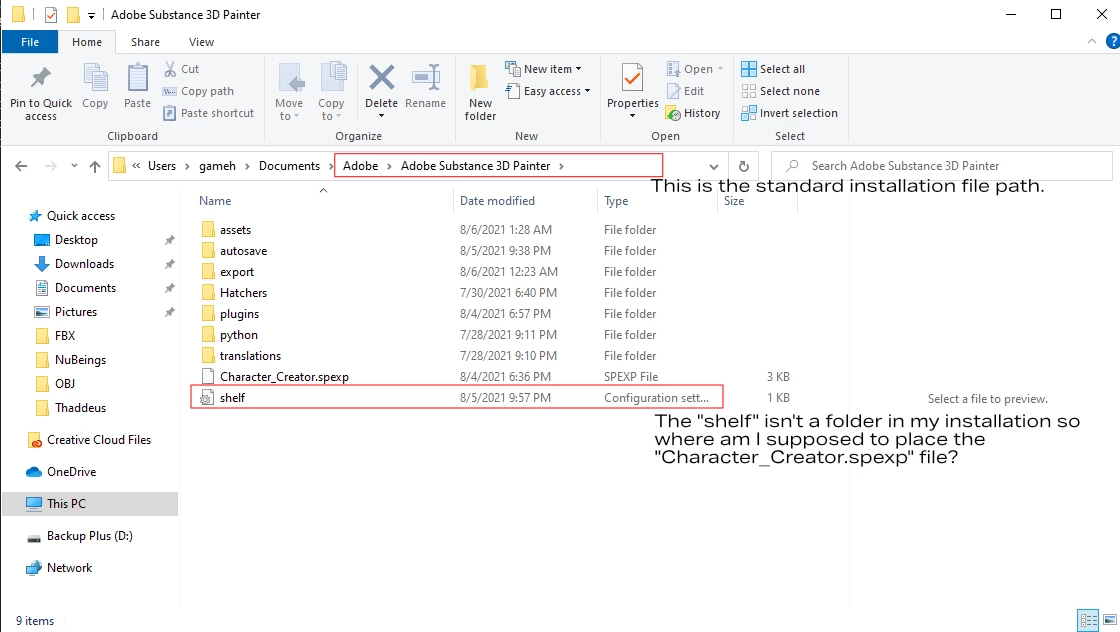The height and width of the screenshot is (632, 1120).
Task: Refresh the folder view
Action: pyautogui.click(x=744, y=166)
